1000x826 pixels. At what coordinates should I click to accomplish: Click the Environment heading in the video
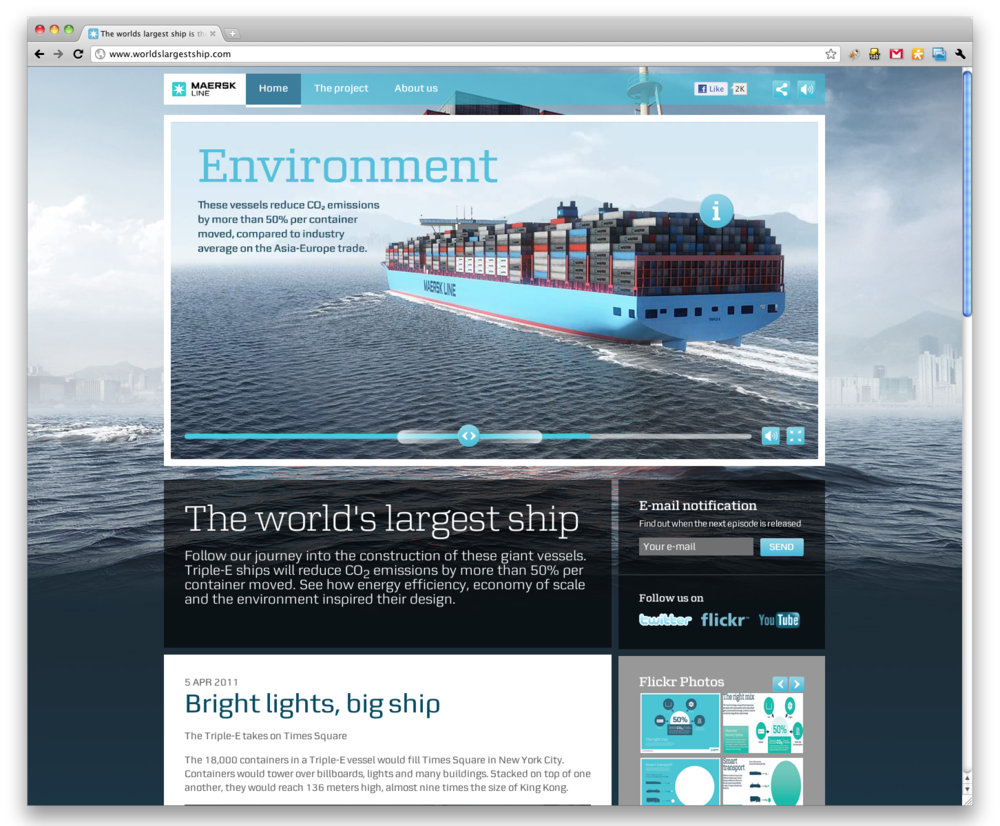pos(348,166)
